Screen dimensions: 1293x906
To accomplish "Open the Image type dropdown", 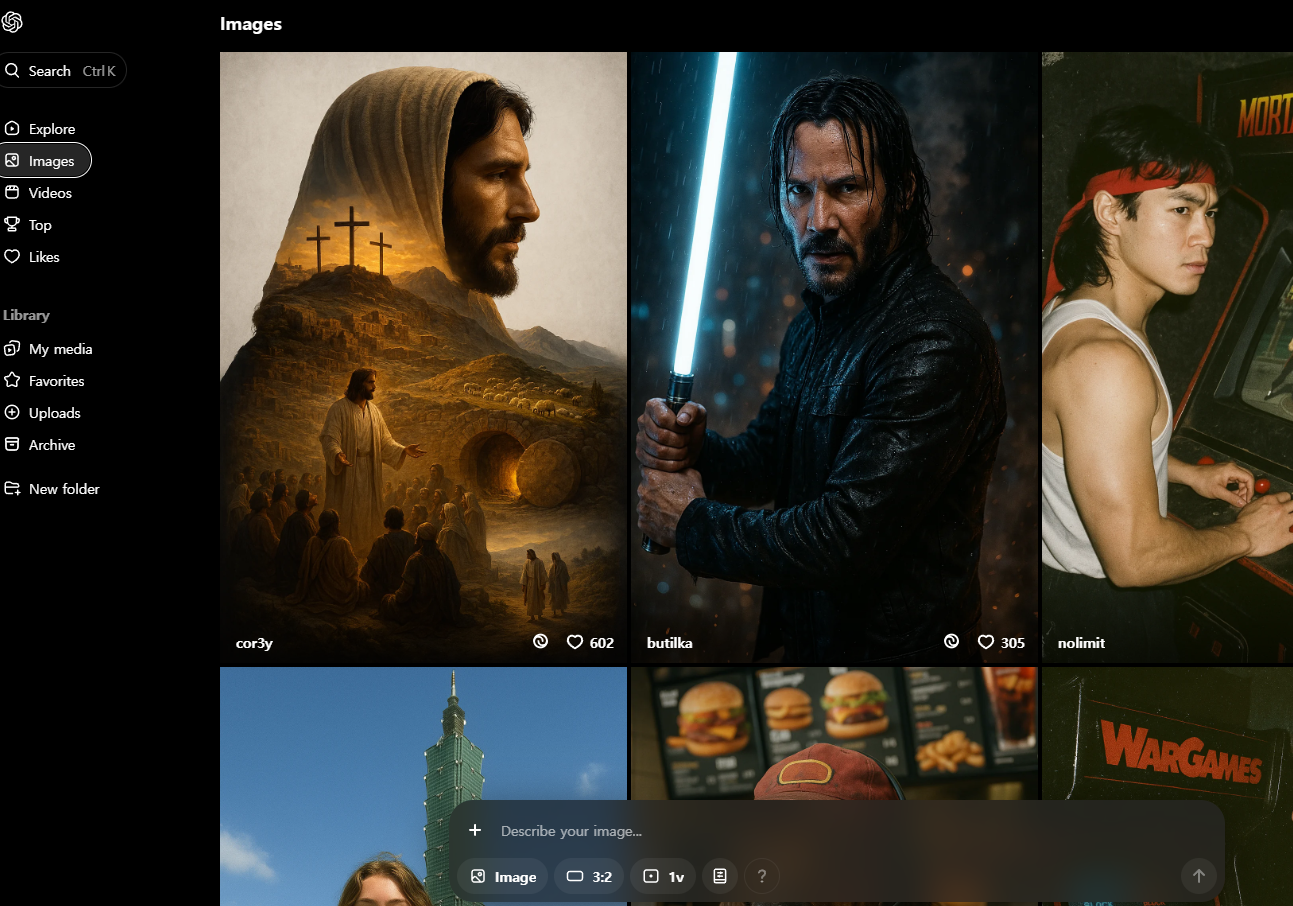I will [x=503, y=877].
